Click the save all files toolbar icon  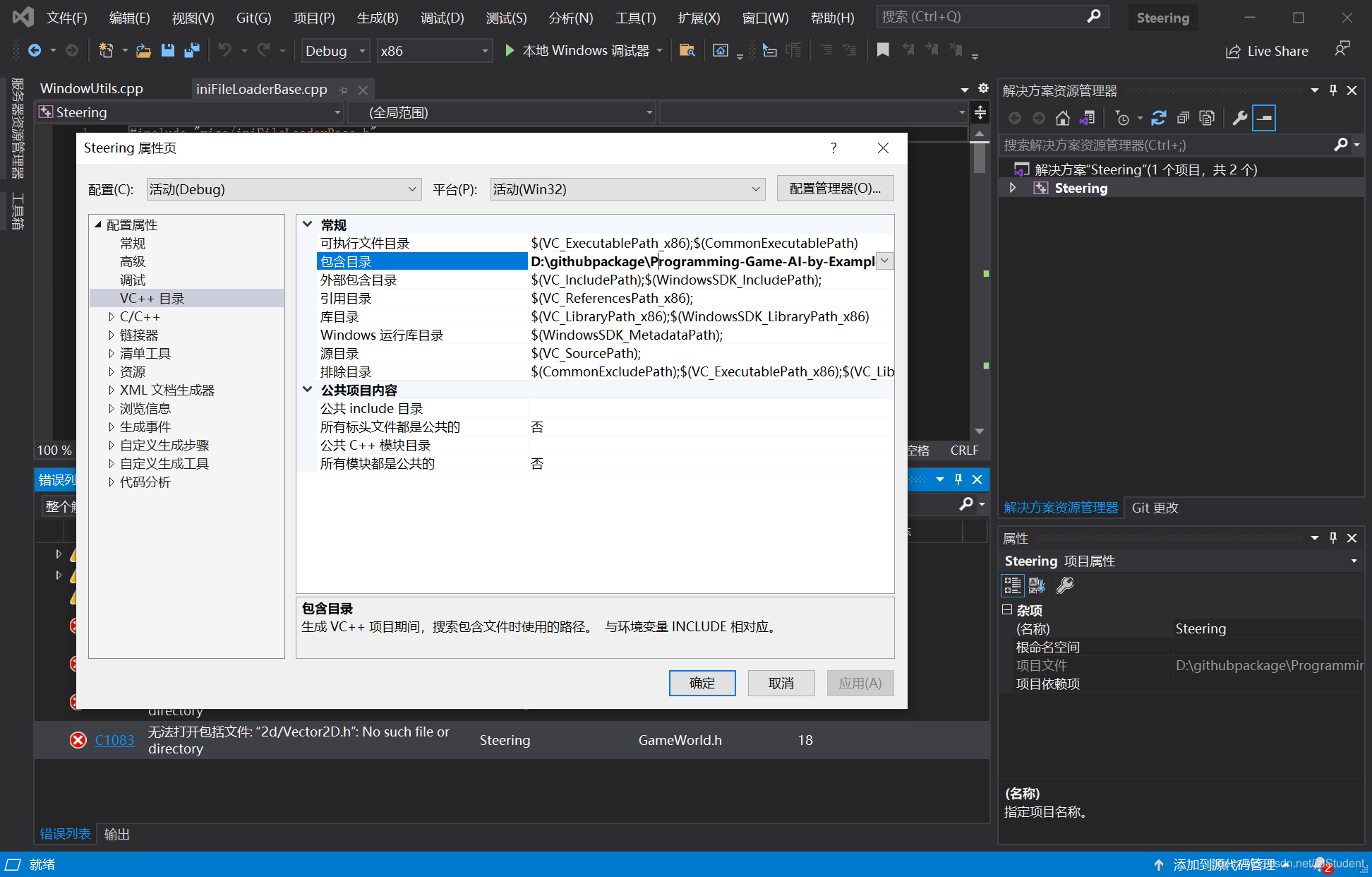194,51
